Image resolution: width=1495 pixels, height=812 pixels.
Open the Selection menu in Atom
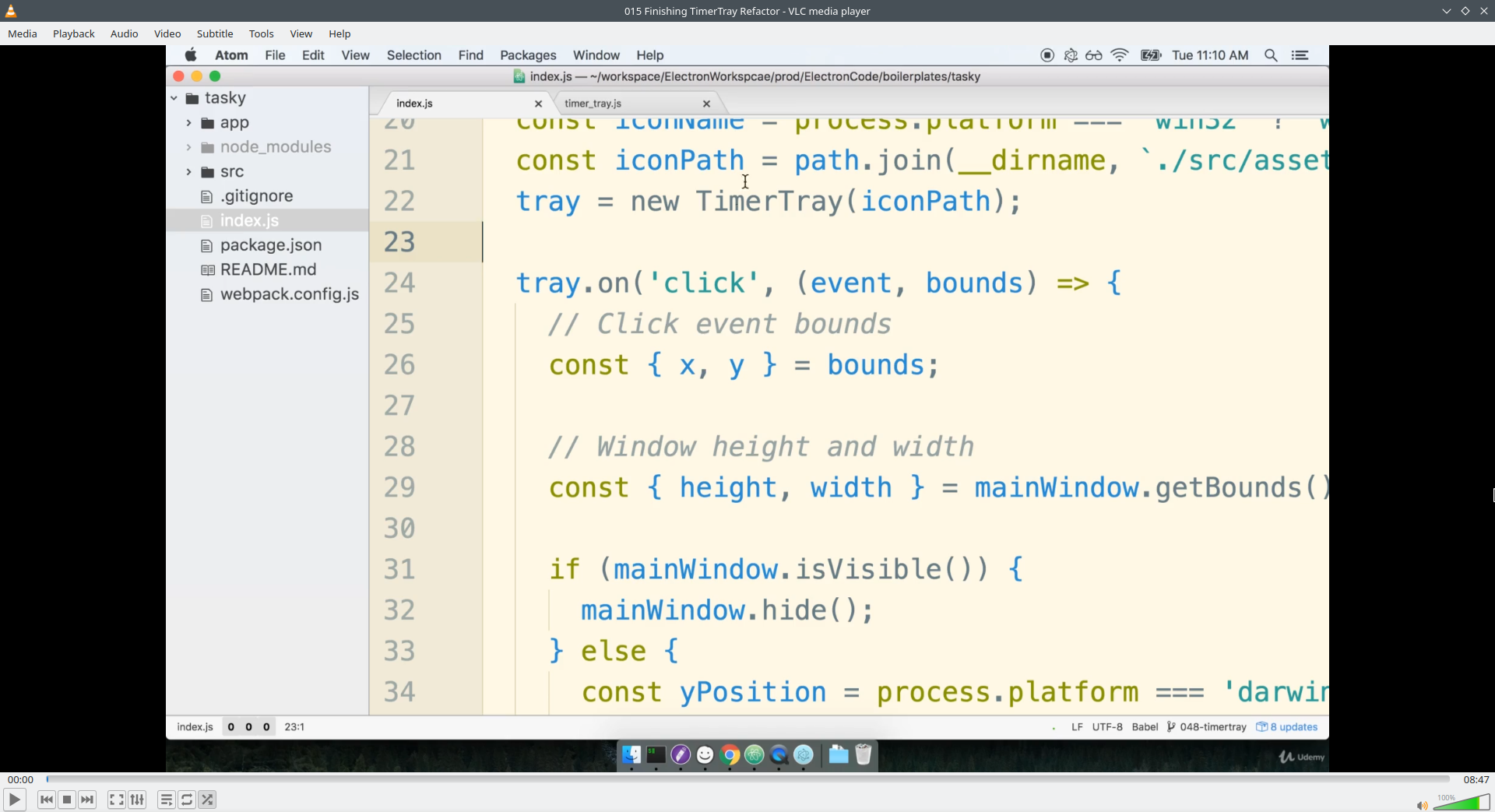414,55
